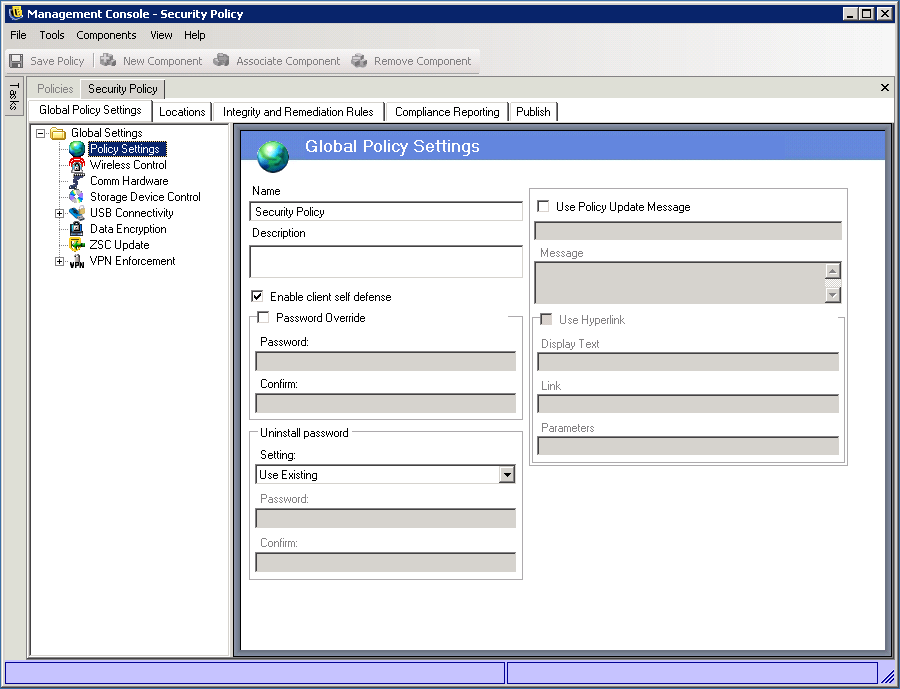The width and height of the screenshot is (900, 689).
Task: Select Storage Device Control tree item
Action: click(x=145, y=197)
